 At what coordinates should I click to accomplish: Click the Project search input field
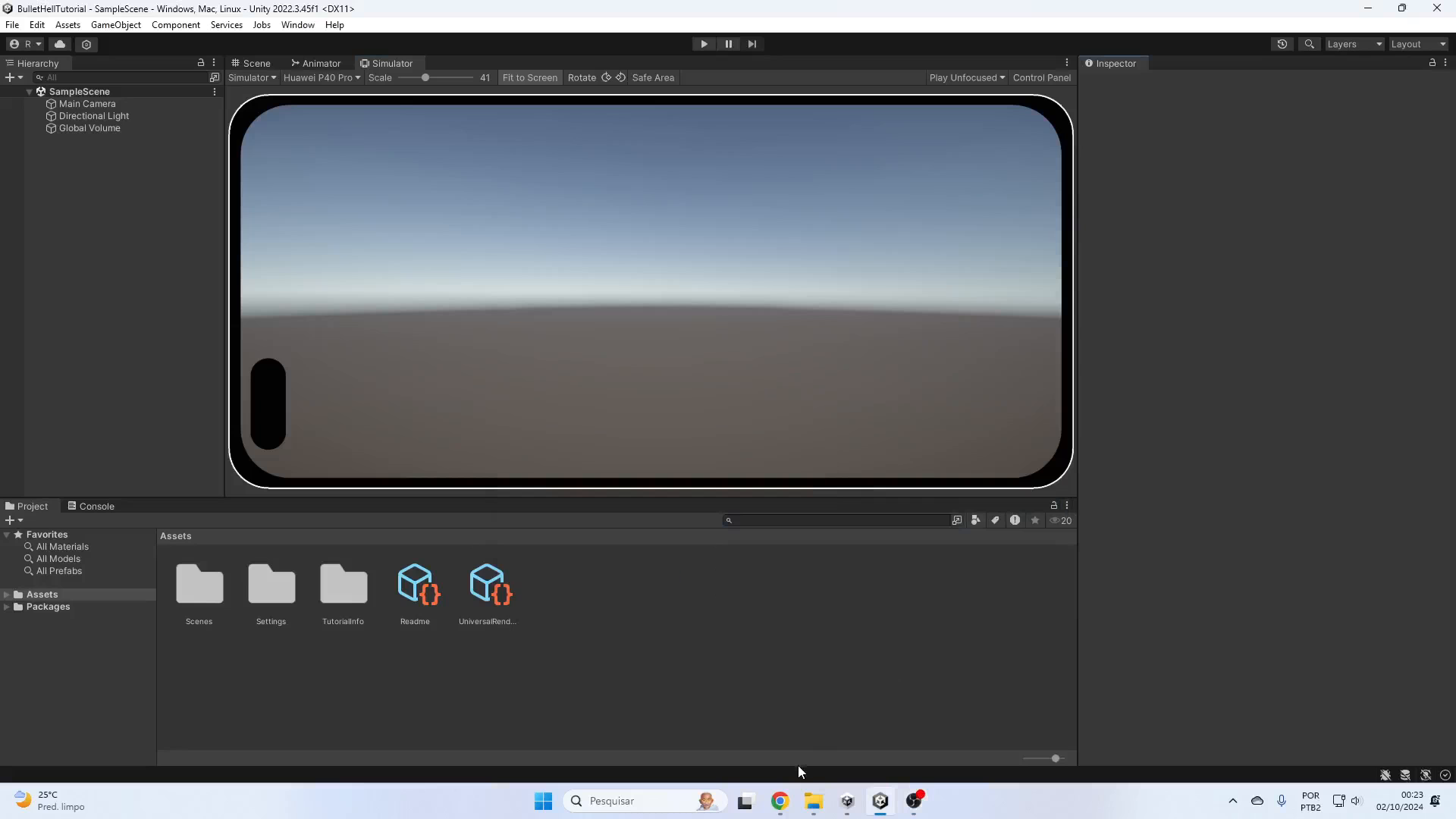tap(836, 520)
